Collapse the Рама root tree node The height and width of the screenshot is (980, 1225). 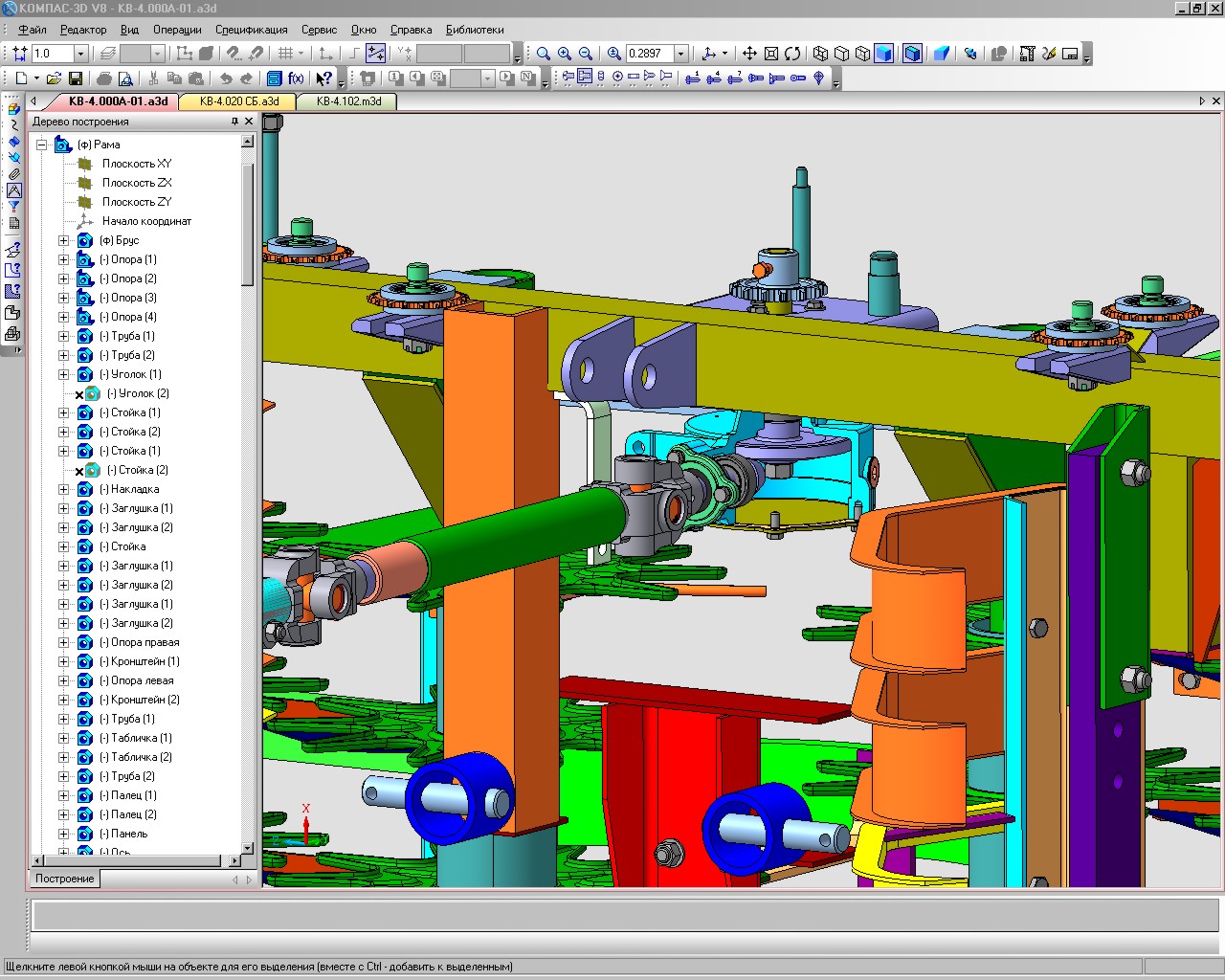point(41,145)
